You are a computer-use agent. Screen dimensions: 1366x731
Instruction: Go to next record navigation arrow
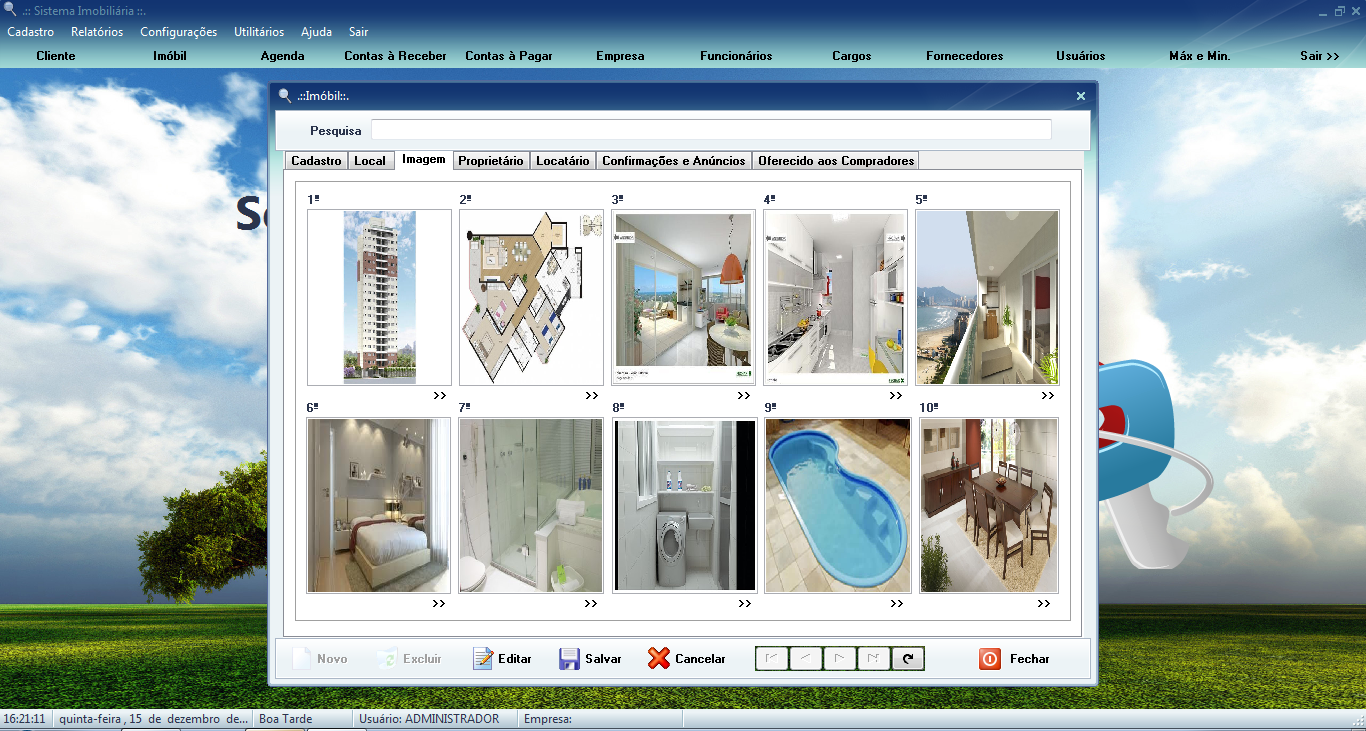[x=839, y=658]
